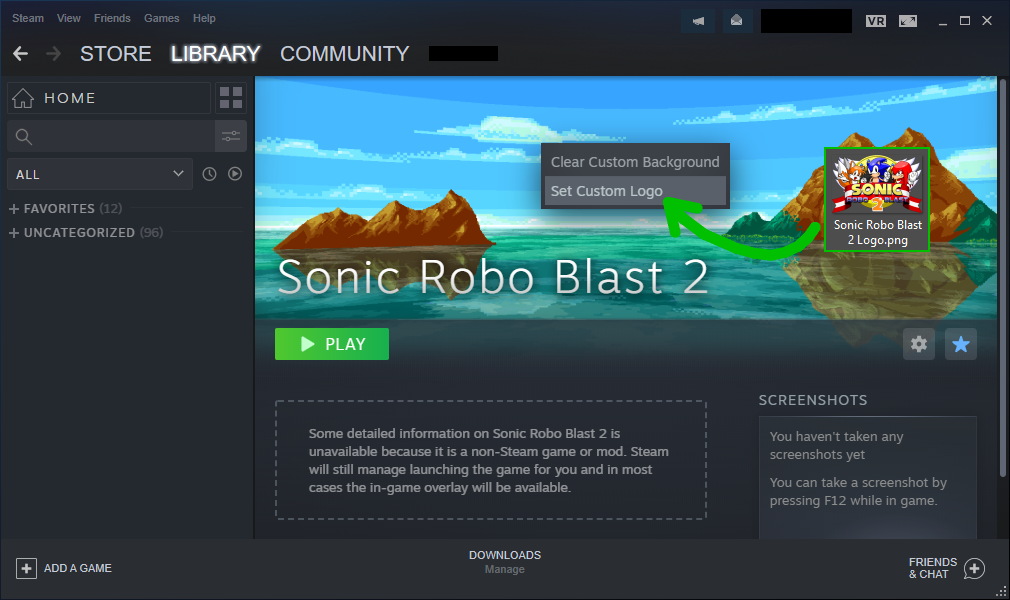Click the library search magnifier icon
1010x600 pixels.
(x=24, y=137)
